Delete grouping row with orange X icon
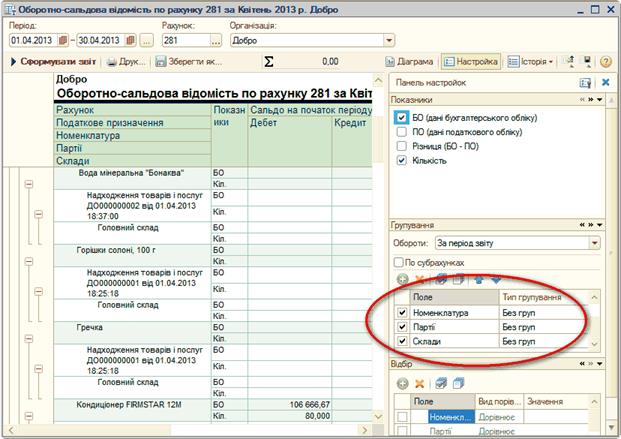Viewport: 621px width, 439px height. click(420, 279)
